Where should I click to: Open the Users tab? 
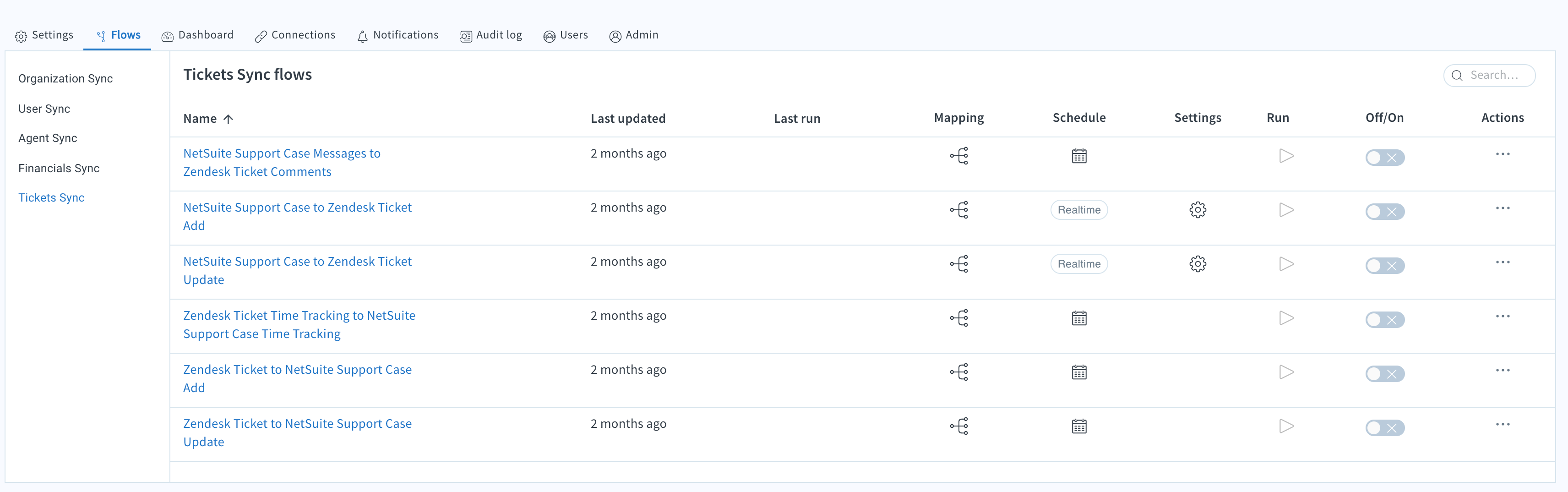click(x=566, y=35)
